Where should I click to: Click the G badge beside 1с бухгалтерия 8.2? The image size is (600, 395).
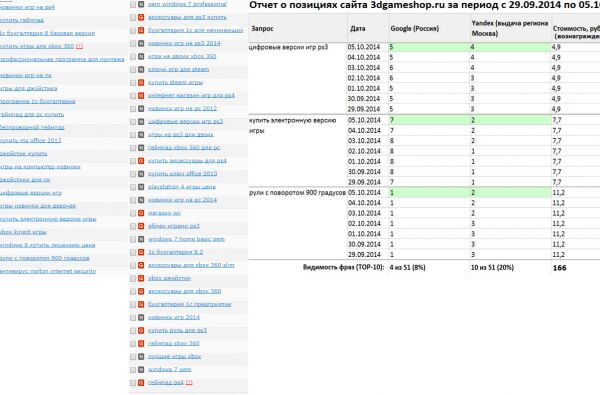tap(141, 252)
